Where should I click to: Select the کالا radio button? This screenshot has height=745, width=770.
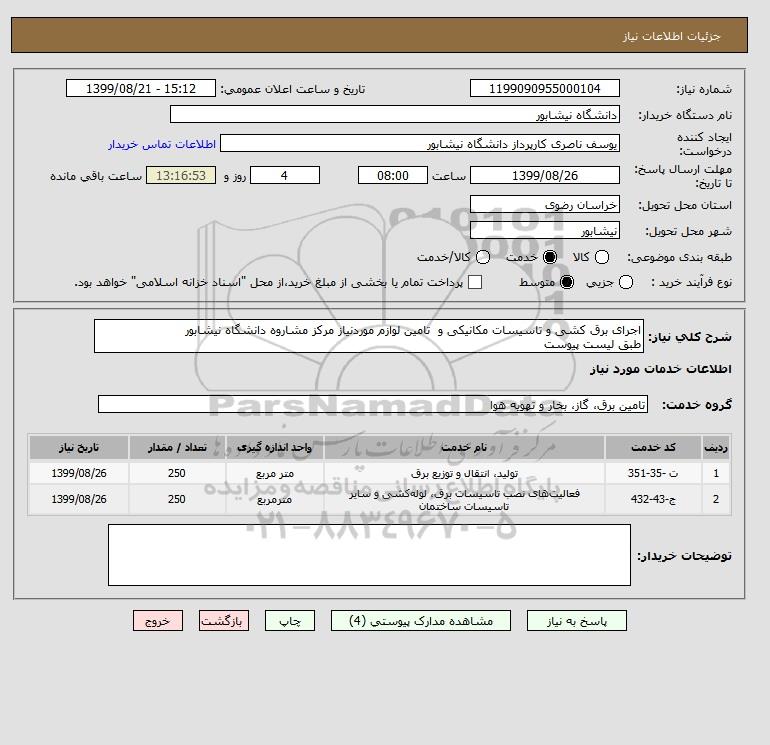602,257
